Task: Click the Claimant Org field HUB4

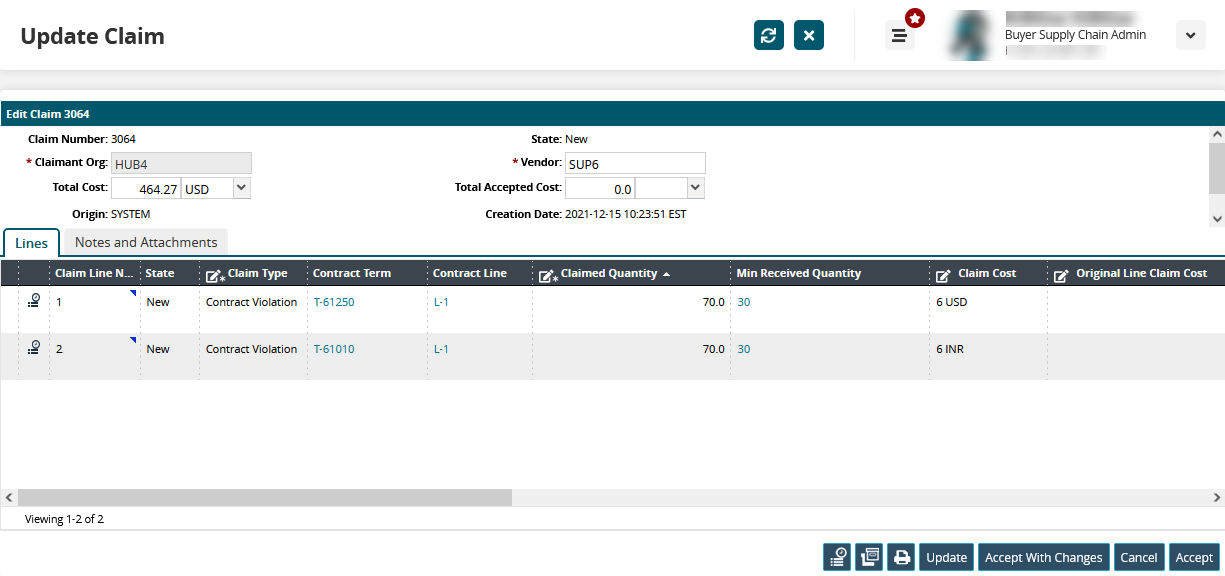Action: point(181,163)
